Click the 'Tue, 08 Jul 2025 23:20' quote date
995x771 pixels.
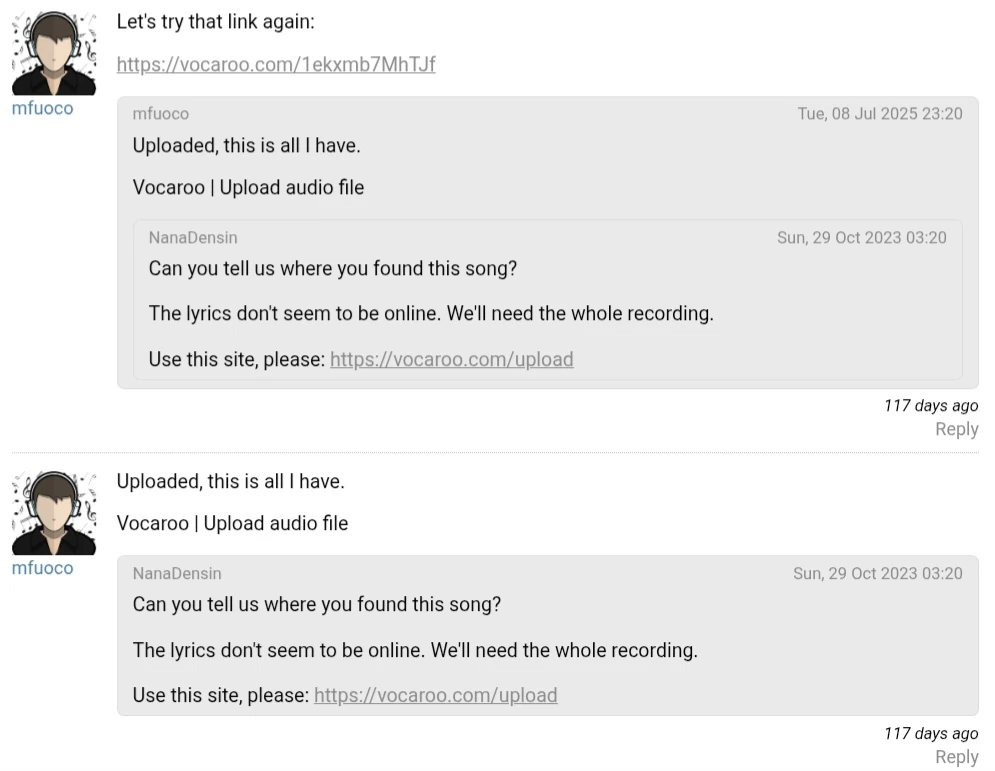tap(879, 114)
